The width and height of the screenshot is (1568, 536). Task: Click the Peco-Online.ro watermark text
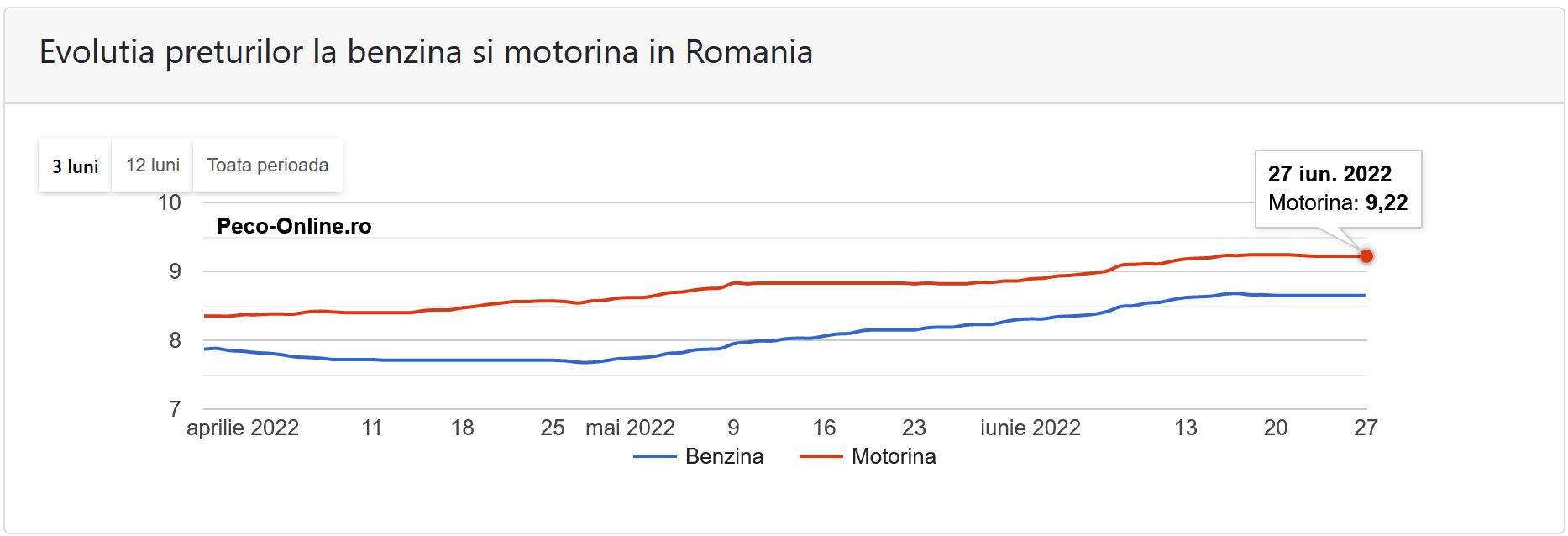coord(294,226)
